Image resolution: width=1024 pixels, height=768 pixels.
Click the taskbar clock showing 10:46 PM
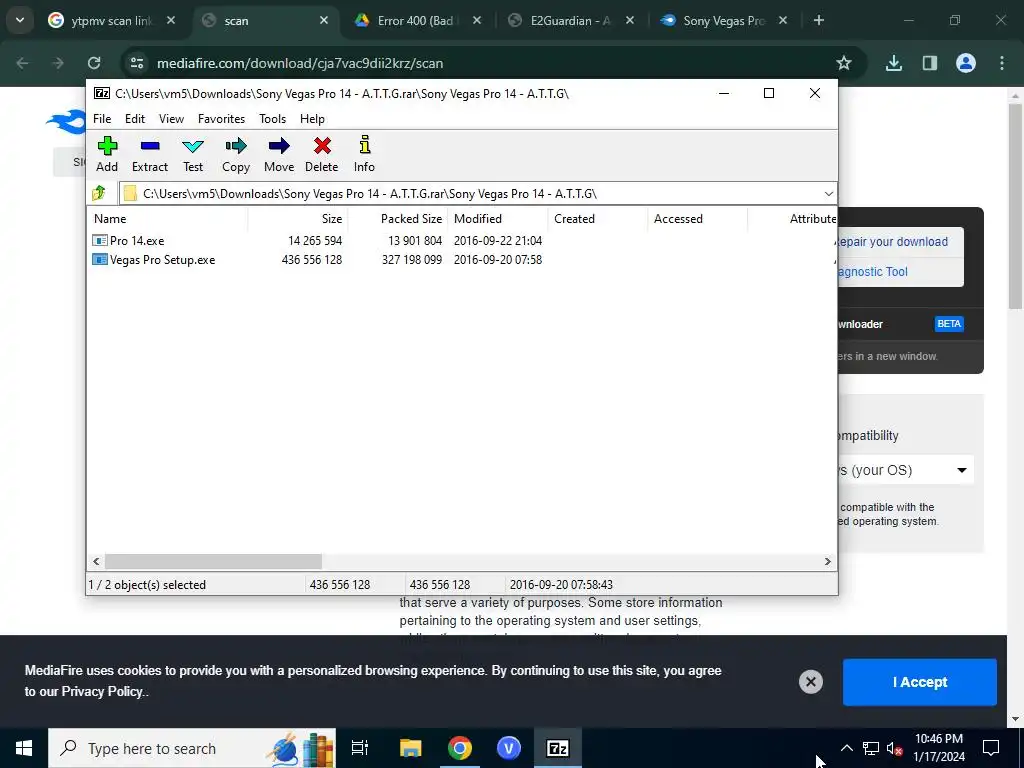pyautogui.click(x=939, y=748)
